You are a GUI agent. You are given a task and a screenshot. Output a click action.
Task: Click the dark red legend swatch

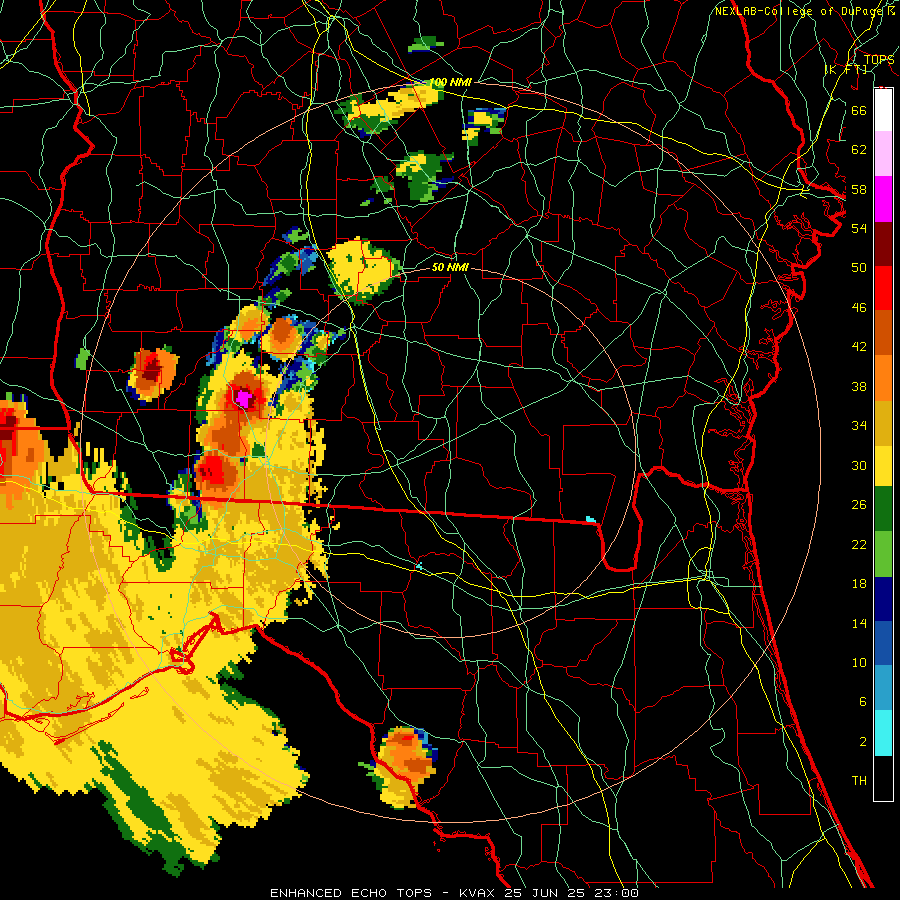point(883,244)
